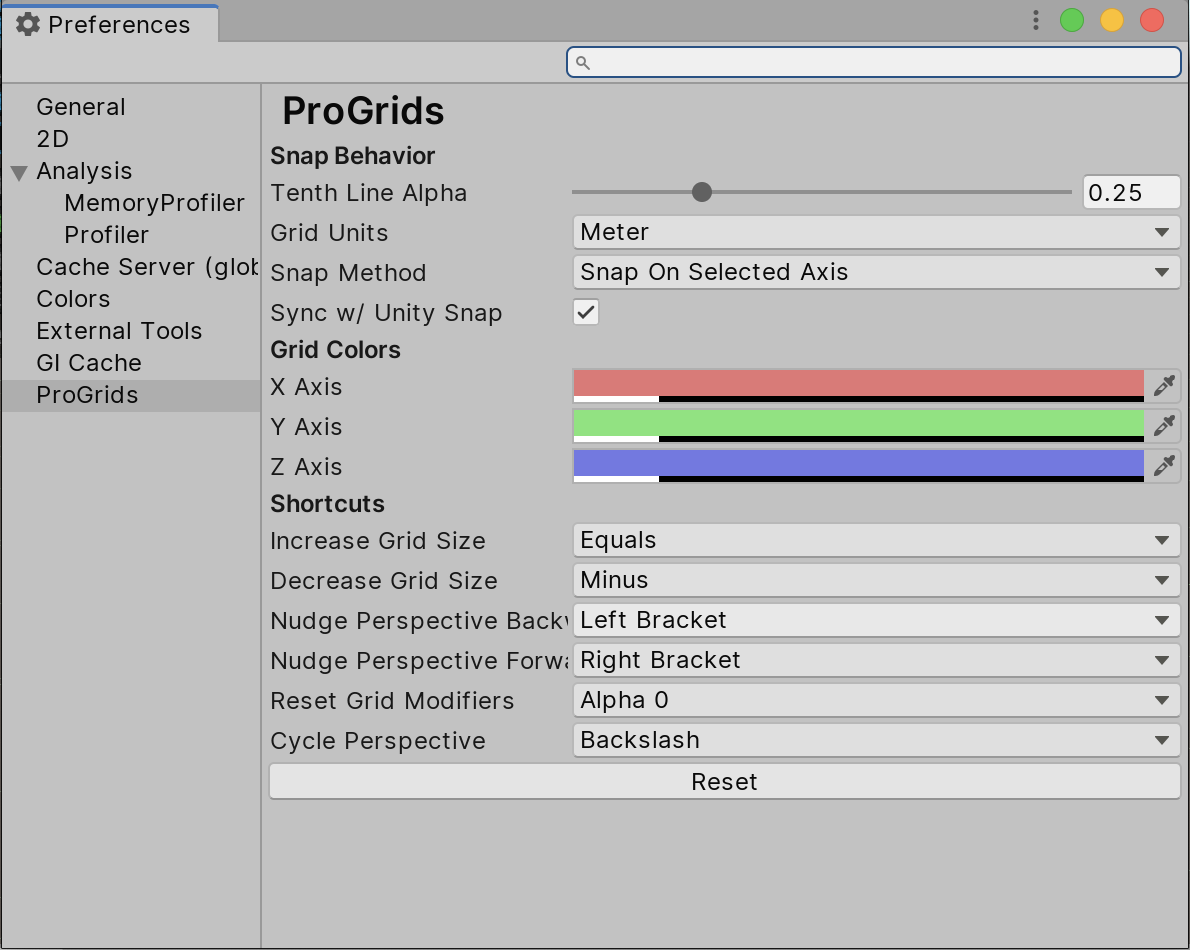Click the gear icon on Preferences tab
This screenshot has width=1190, height=950.
point(28,25)
